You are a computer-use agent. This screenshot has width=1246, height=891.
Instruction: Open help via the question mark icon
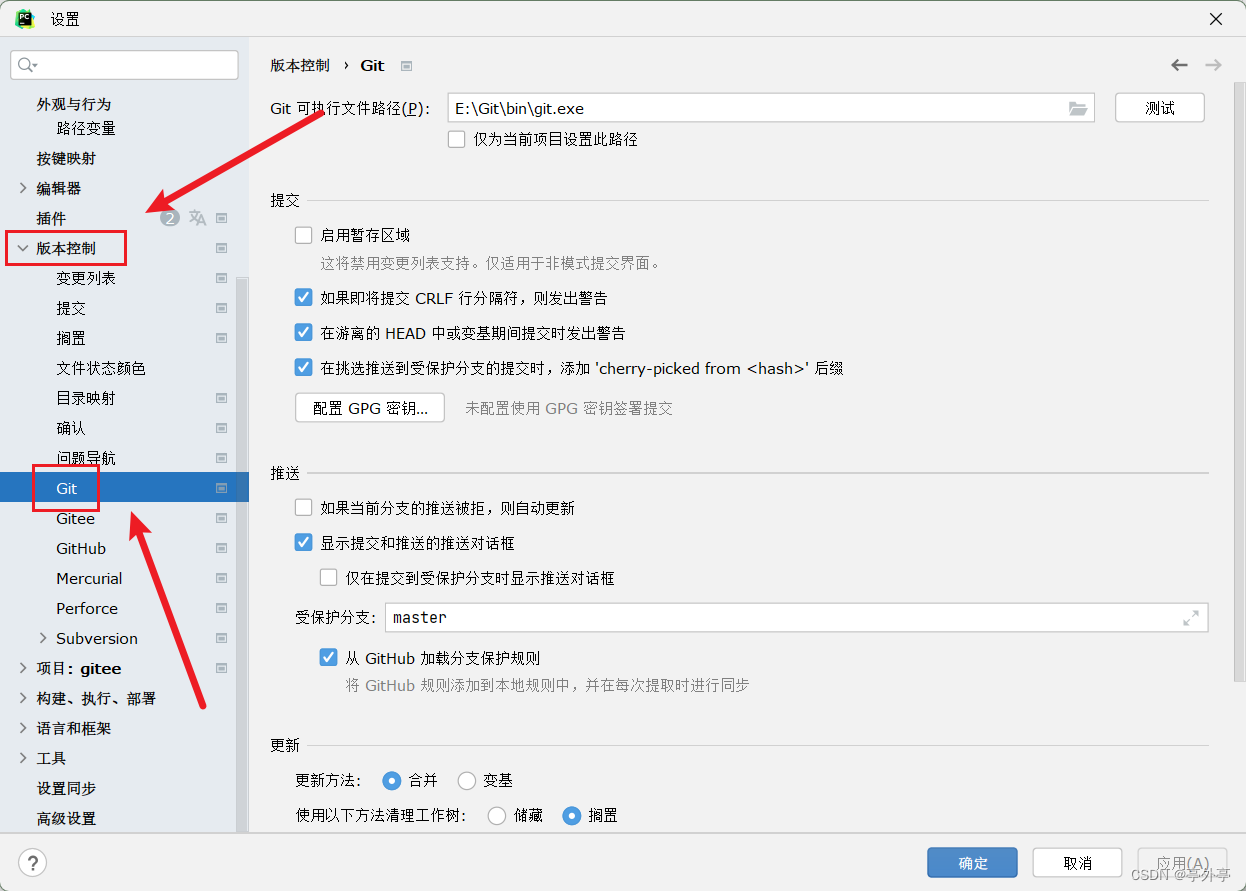pyautogui.click(x=33, y=862)
